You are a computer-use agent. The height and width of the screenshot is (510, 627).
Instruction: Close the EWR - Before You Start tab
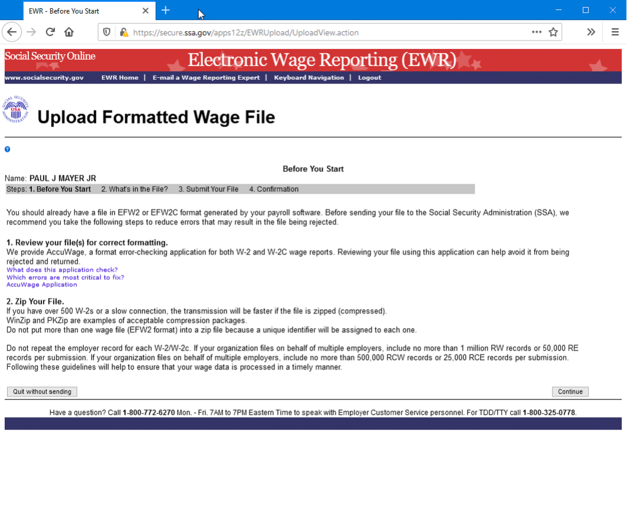click(145, 11)
